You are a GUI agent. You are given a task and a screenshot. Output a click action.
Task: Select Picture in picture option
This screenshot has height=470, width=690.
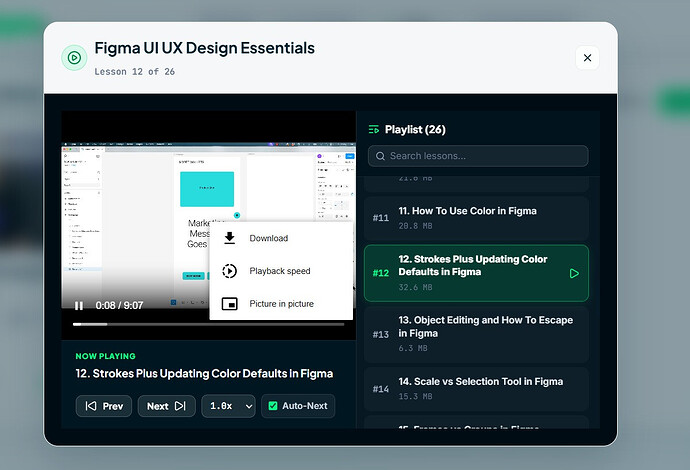281,304
